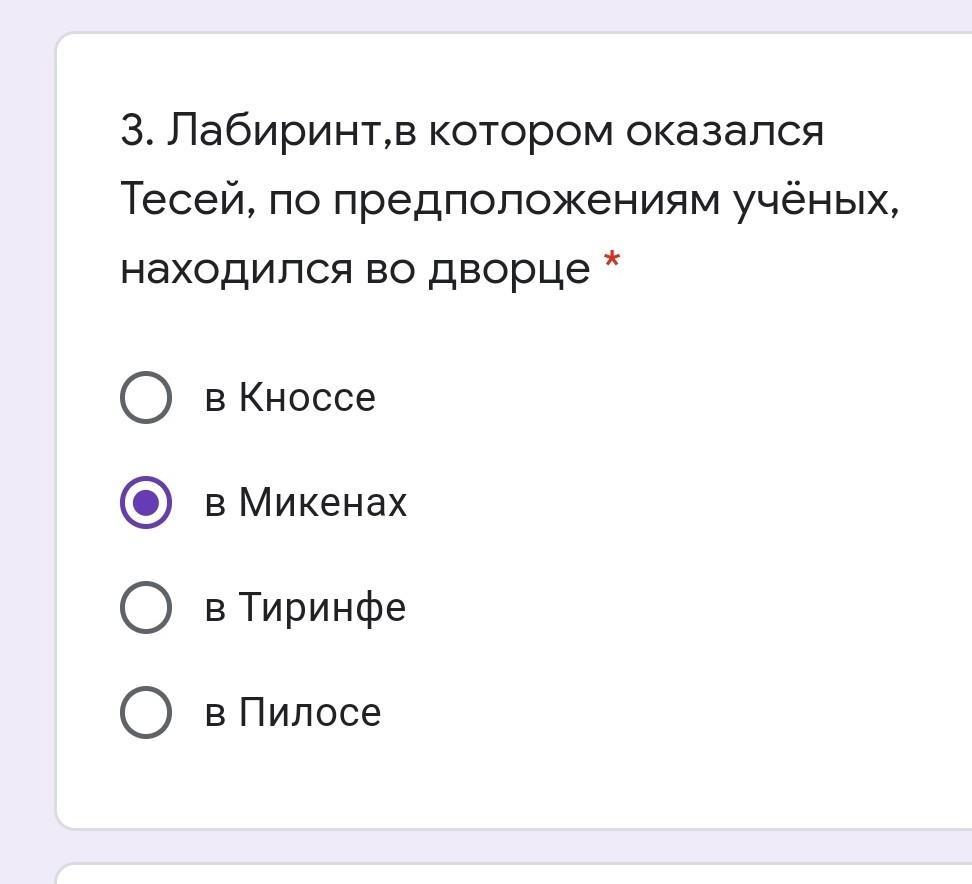972x884 pixels.
Task: Click the next question card at bottom
Action: pyautogui.click(x=500, y=873)
